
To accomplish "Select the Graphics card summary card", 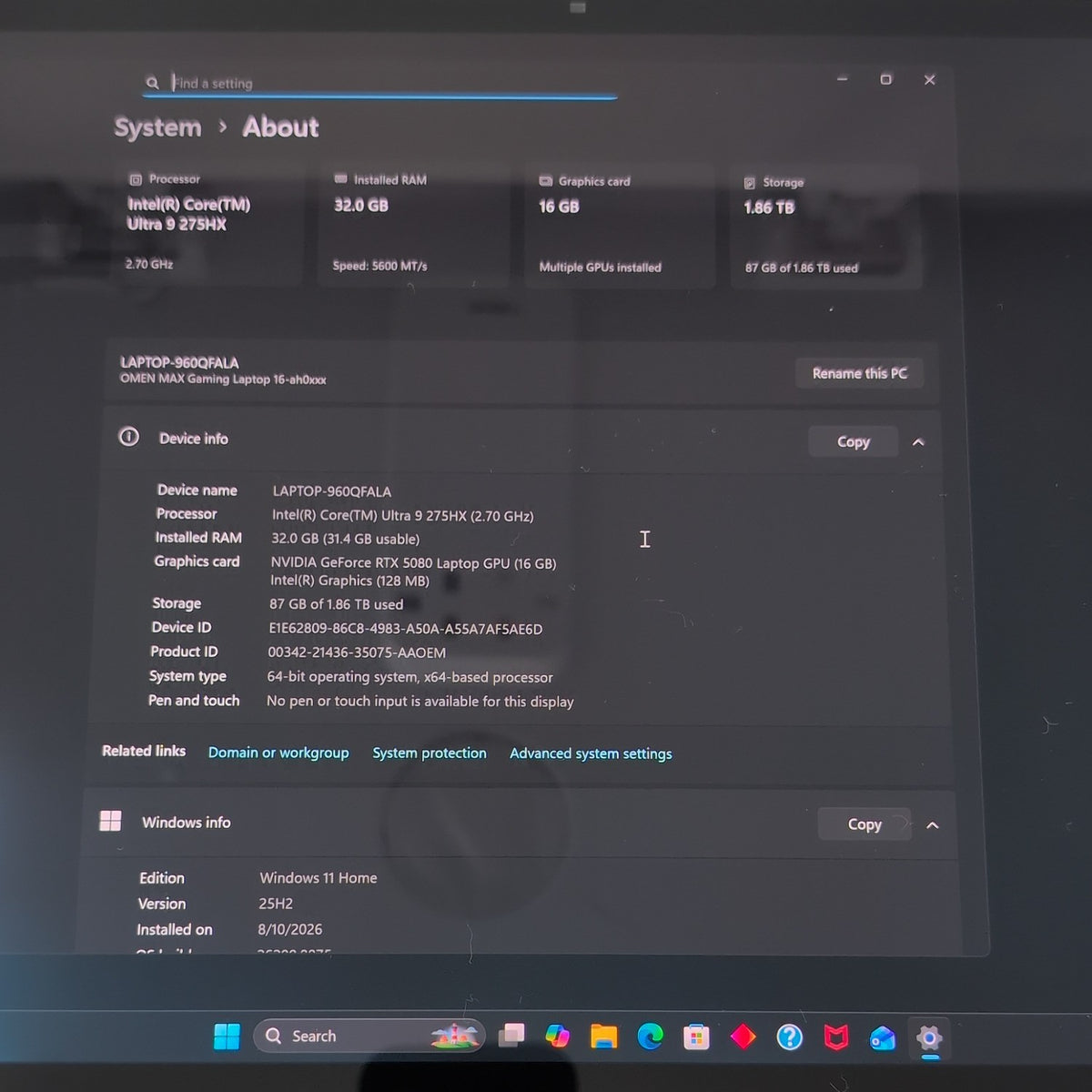I will pos(620,227).
